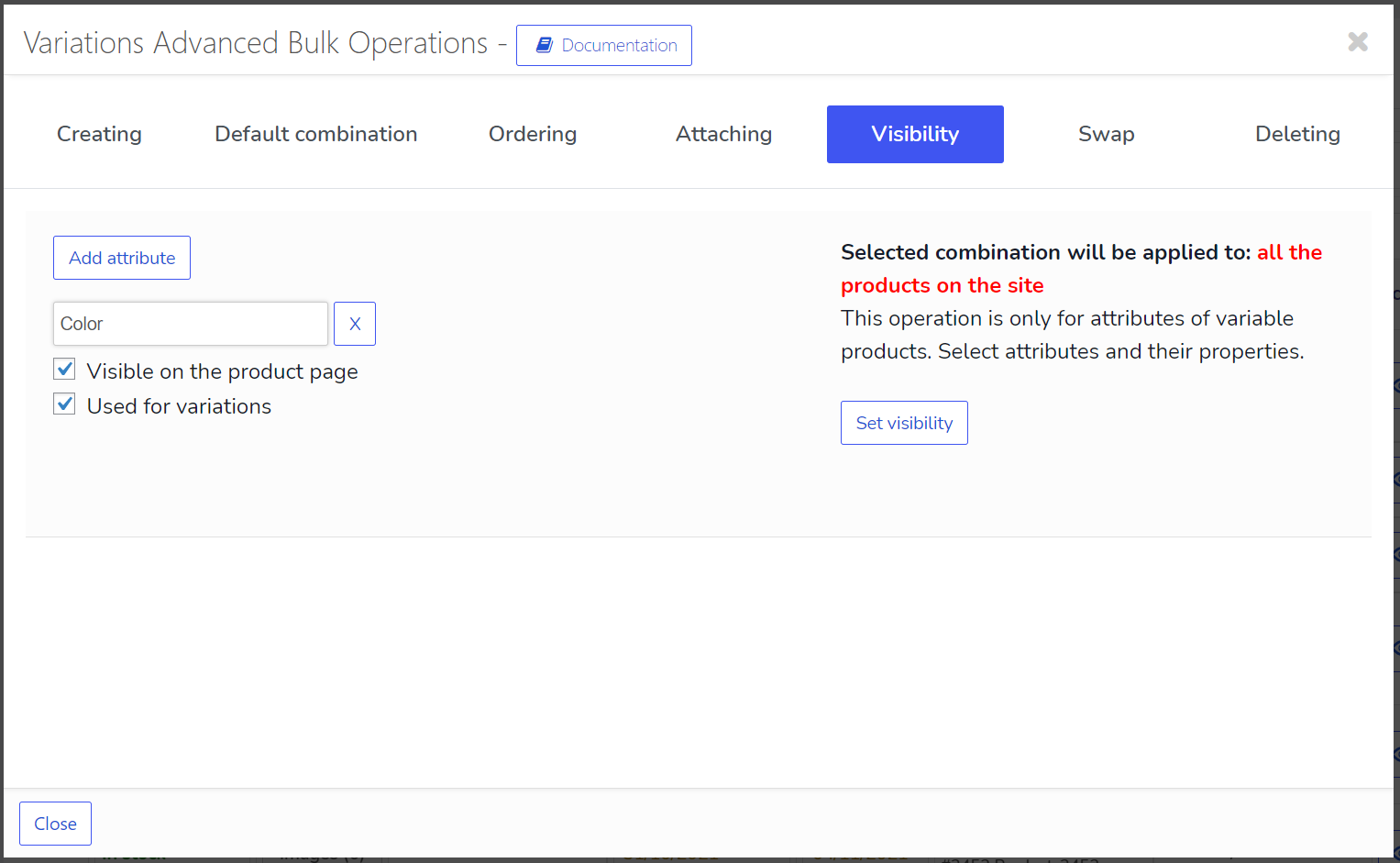Open the Deleting tab

tap(1297, 134)
